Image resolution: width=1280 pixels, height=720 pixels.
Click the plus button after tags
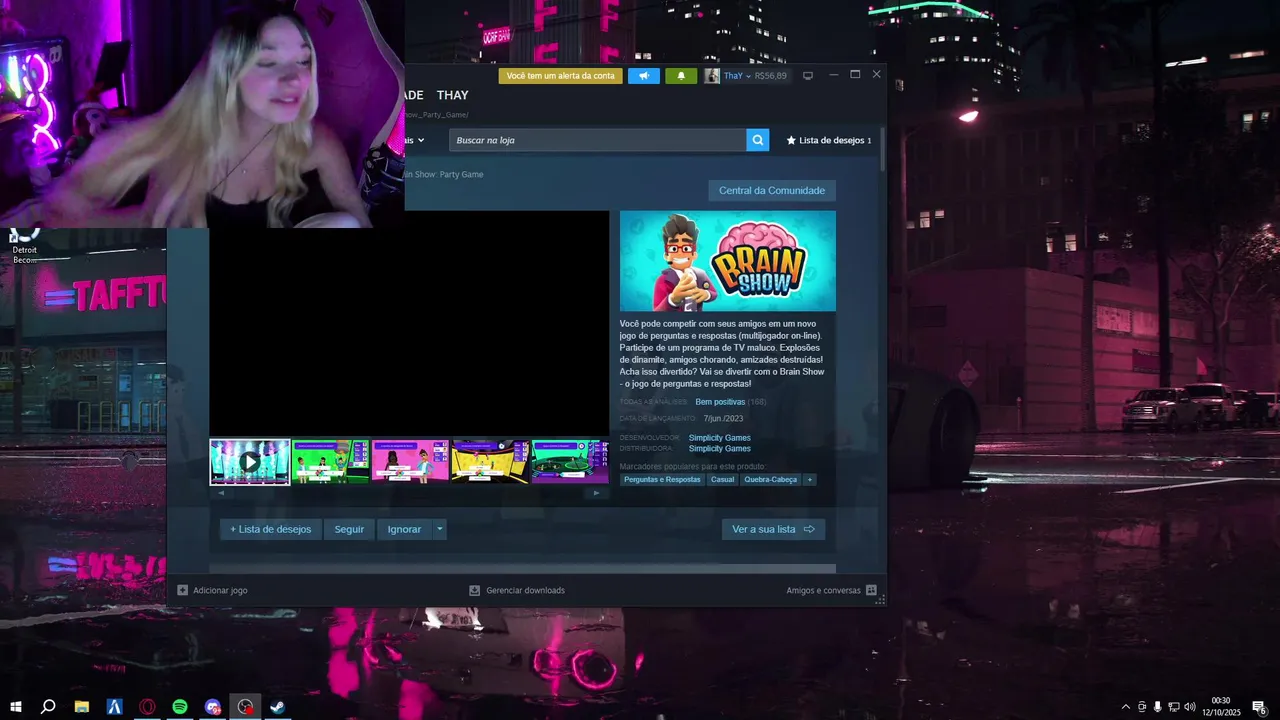pyautogui.click(x=810, y=480)
